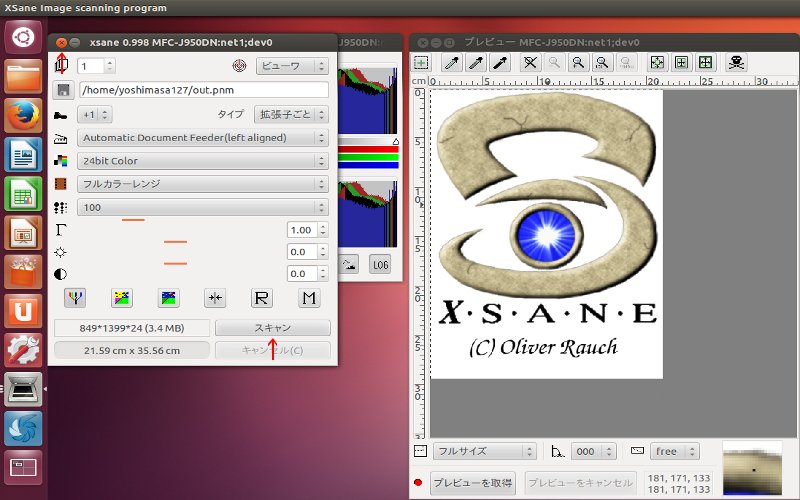
Task: Open the aspect ratio dropdown showing free
Action: pos(674,452)
